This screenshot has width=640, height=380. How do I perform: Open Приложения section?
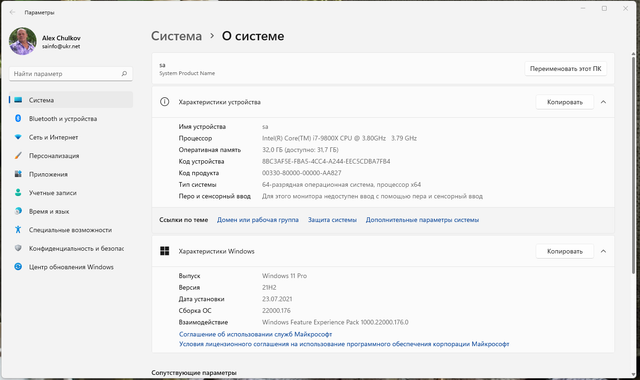71,174
